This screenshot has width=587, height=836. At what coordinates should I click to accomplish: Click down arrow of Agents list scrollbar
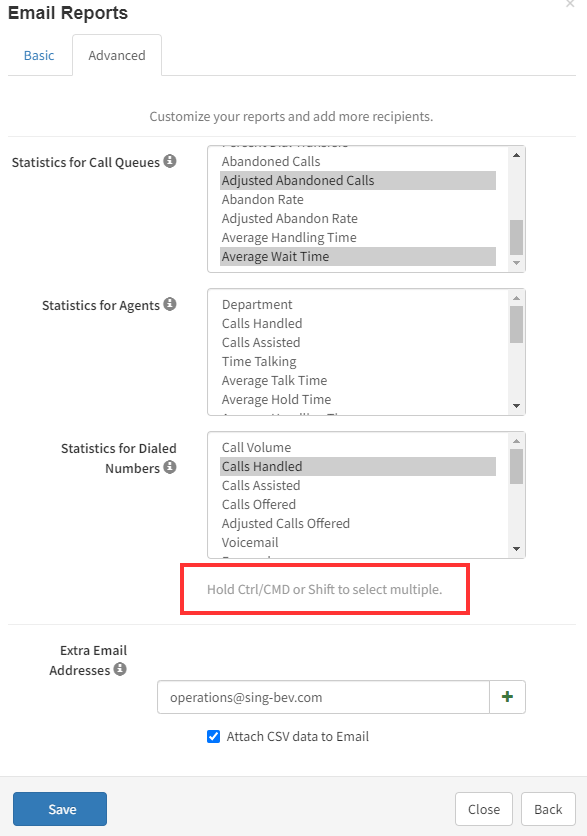[x=516, y=406]
